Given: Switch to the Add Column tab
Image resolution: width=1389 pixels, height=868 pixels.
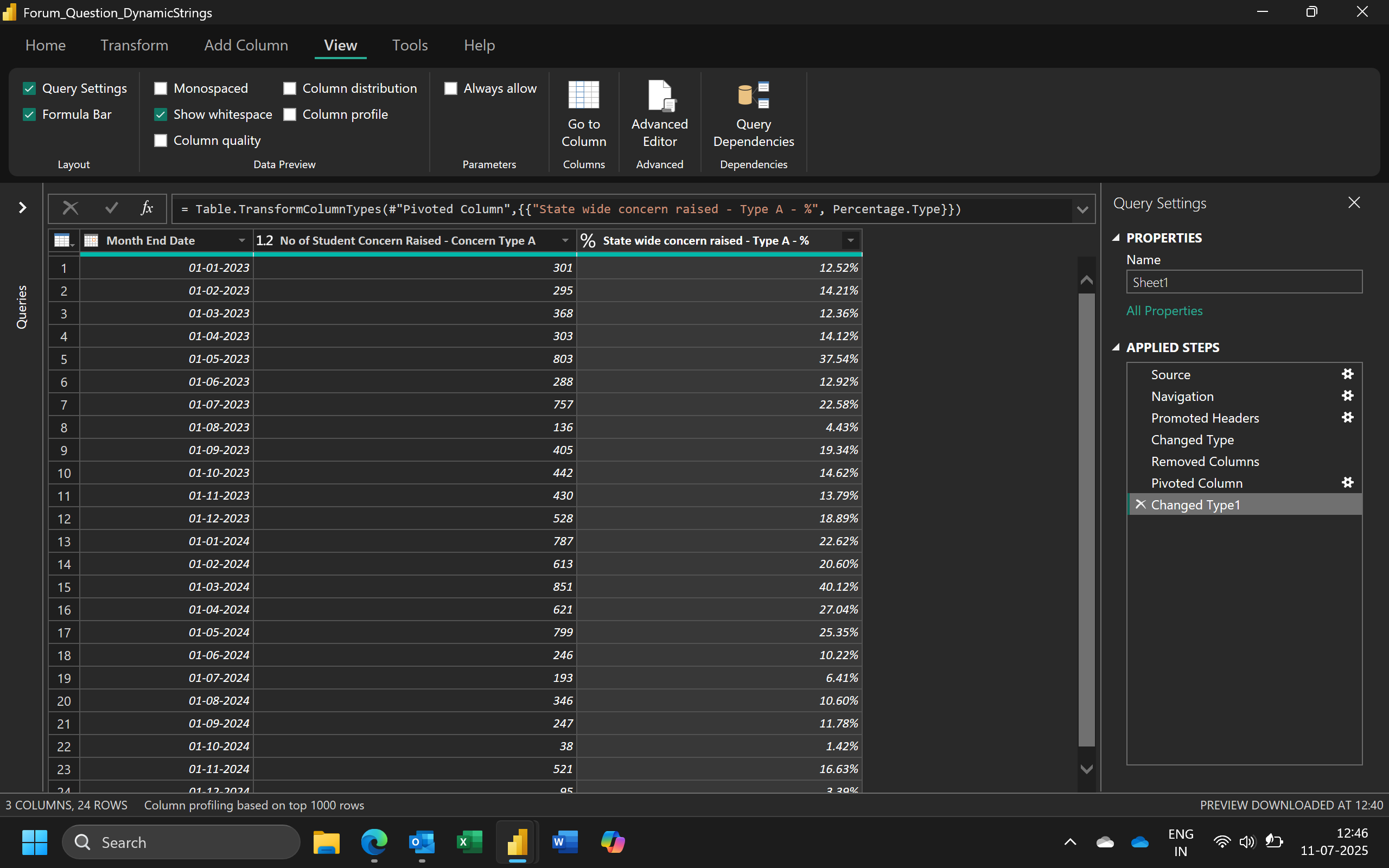Looking at the screenshot, I should [x=246, y=45].
